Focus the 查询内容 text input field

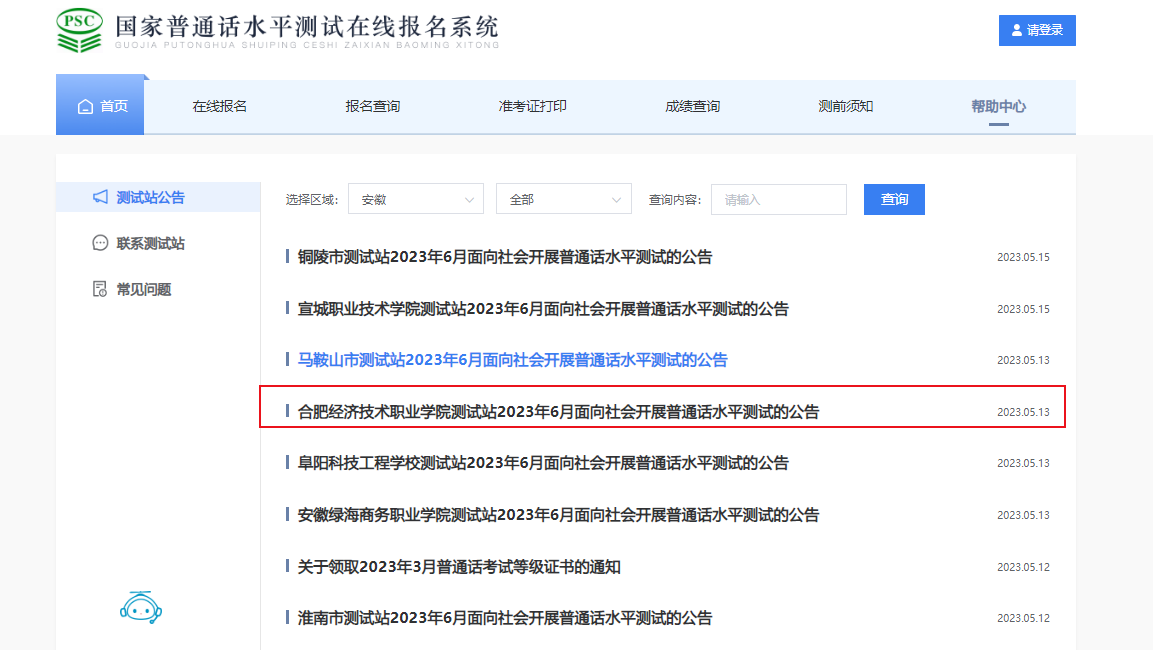pyautogui.click(x=778, y=199)
